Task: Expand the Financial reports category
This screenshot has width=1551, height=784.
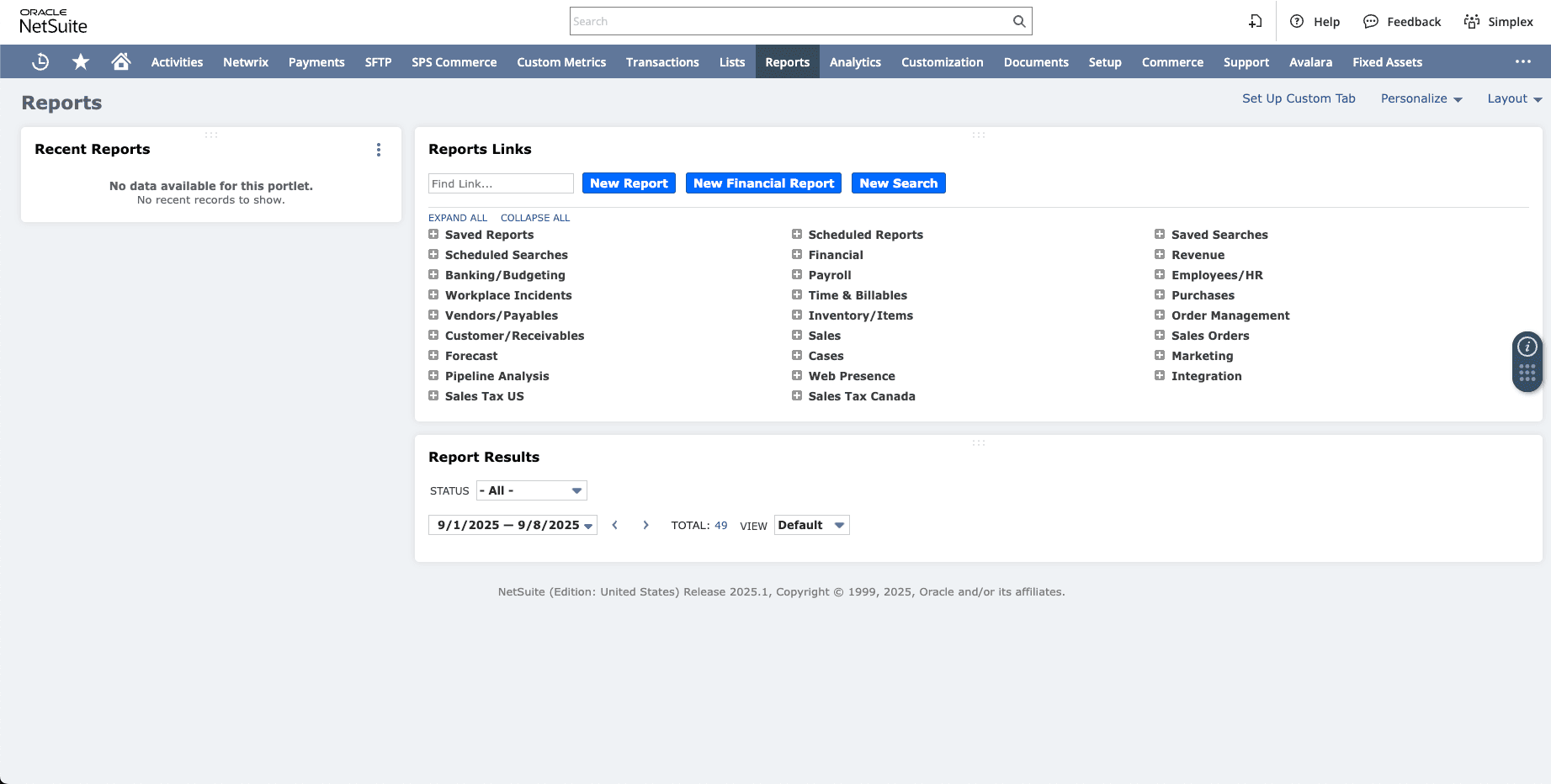Action: 797,255
